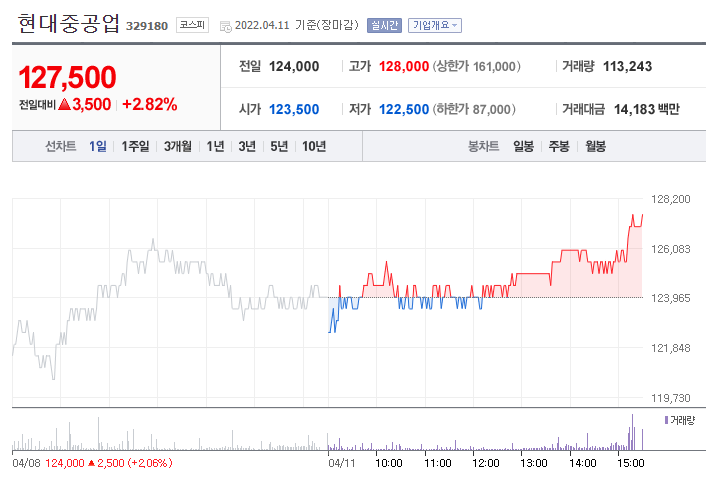706x479 pixels.
Task: Click the low price 122,500
Action: coord(404,109)
